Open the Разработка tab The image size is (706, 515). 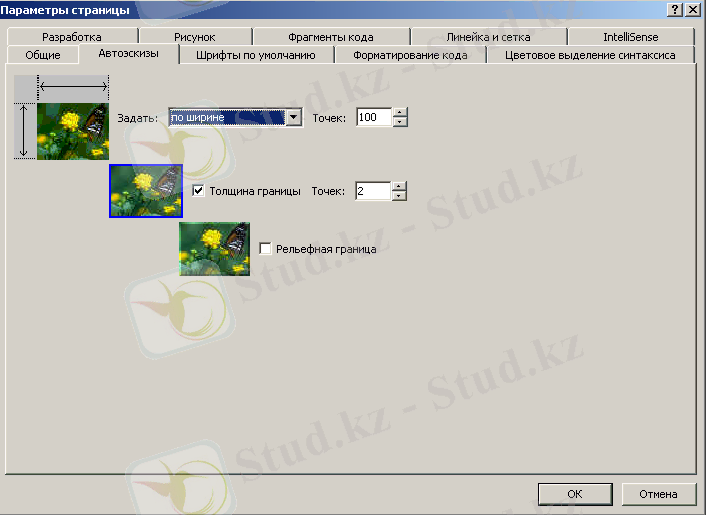click(72, 36)
